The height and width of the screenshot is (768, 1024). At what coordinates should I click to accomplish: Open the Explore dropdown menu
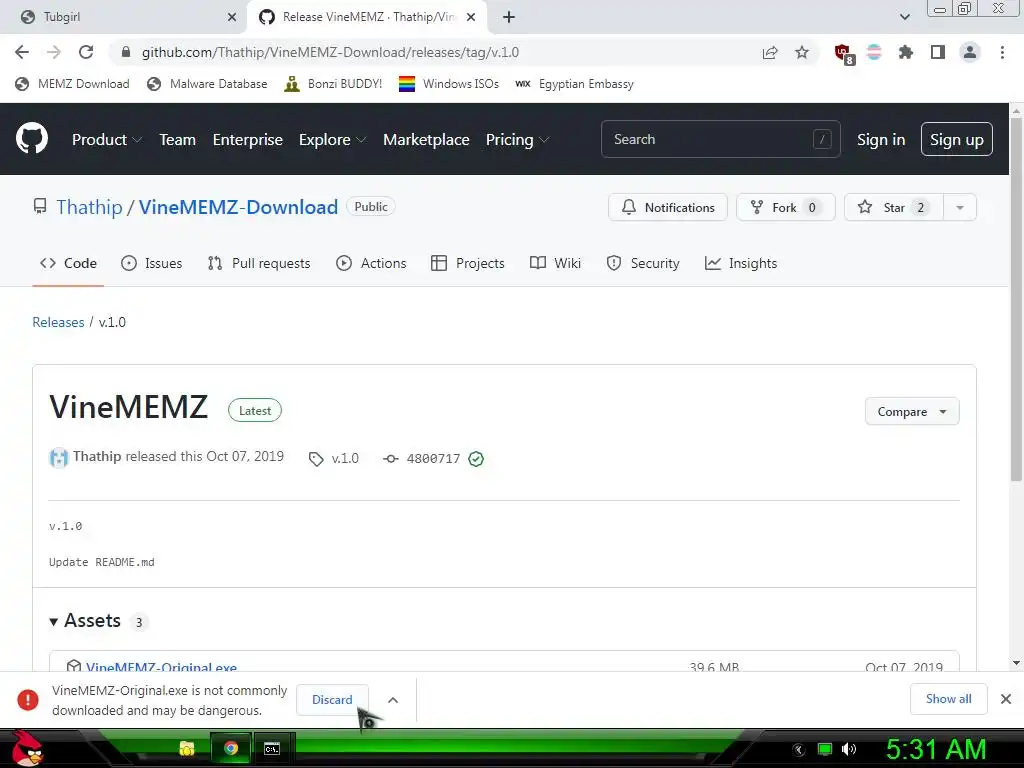coord(332,139)
